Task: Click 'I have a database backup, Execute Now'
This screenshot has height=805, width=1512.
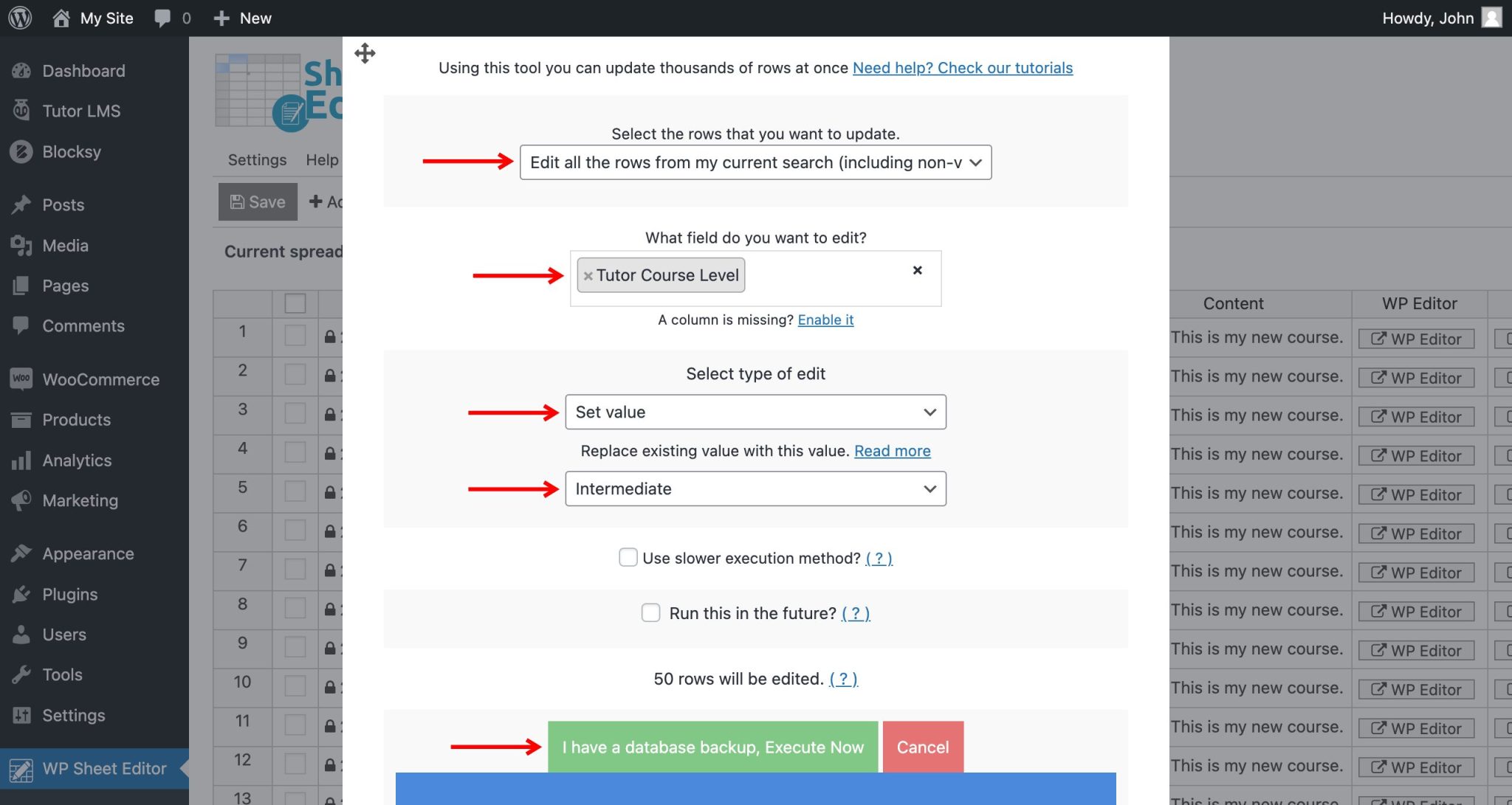Action: (x=712, y=747)
